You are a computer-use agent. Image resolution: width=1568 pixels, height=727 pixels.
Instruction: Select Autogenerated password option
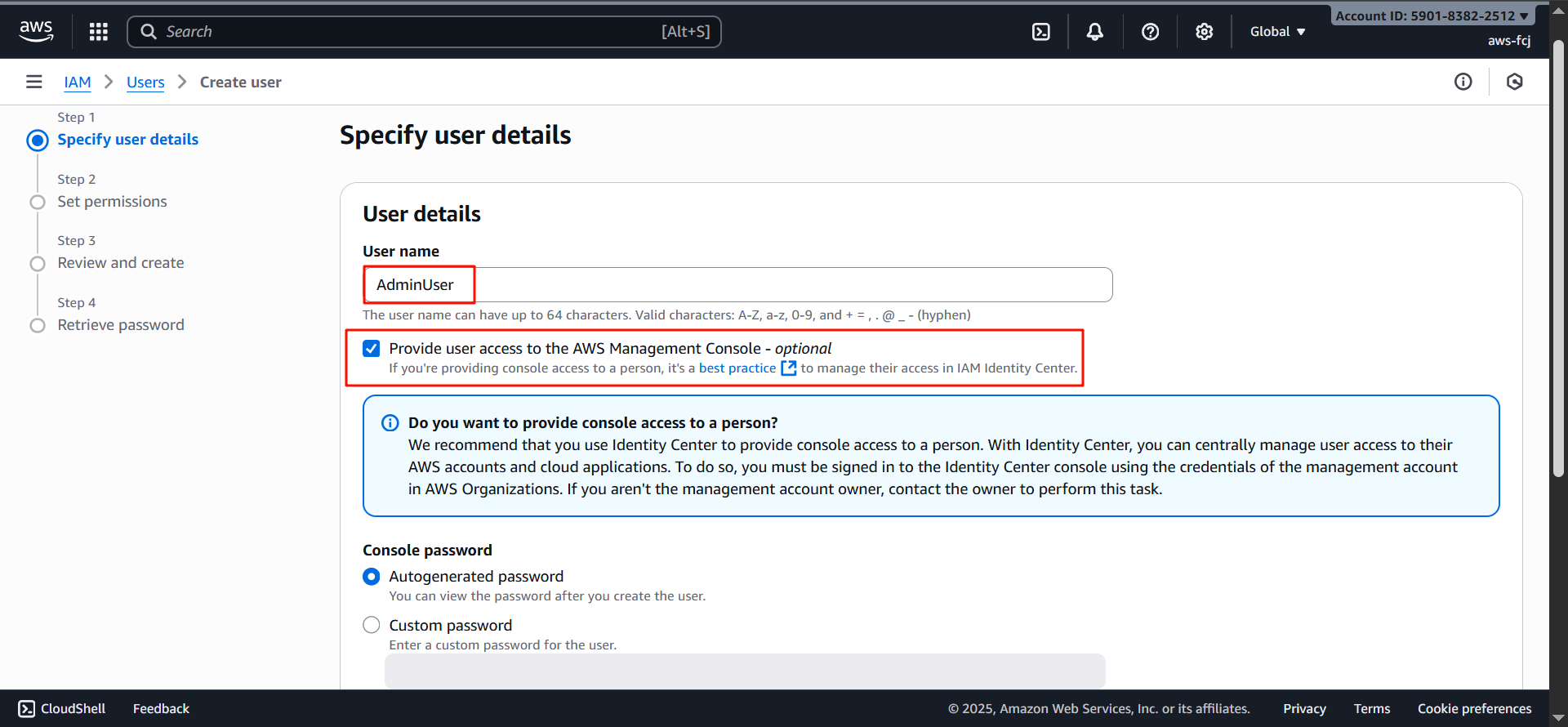372,577
